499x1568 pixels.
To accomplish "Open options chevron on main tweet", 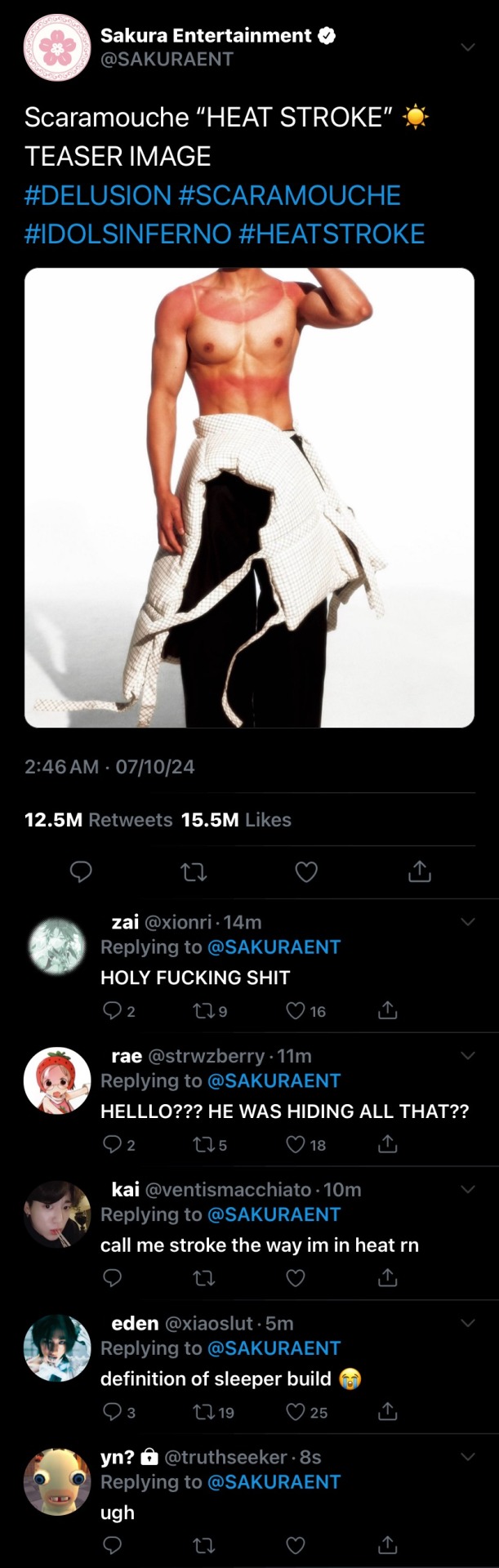I will point(468,47).
